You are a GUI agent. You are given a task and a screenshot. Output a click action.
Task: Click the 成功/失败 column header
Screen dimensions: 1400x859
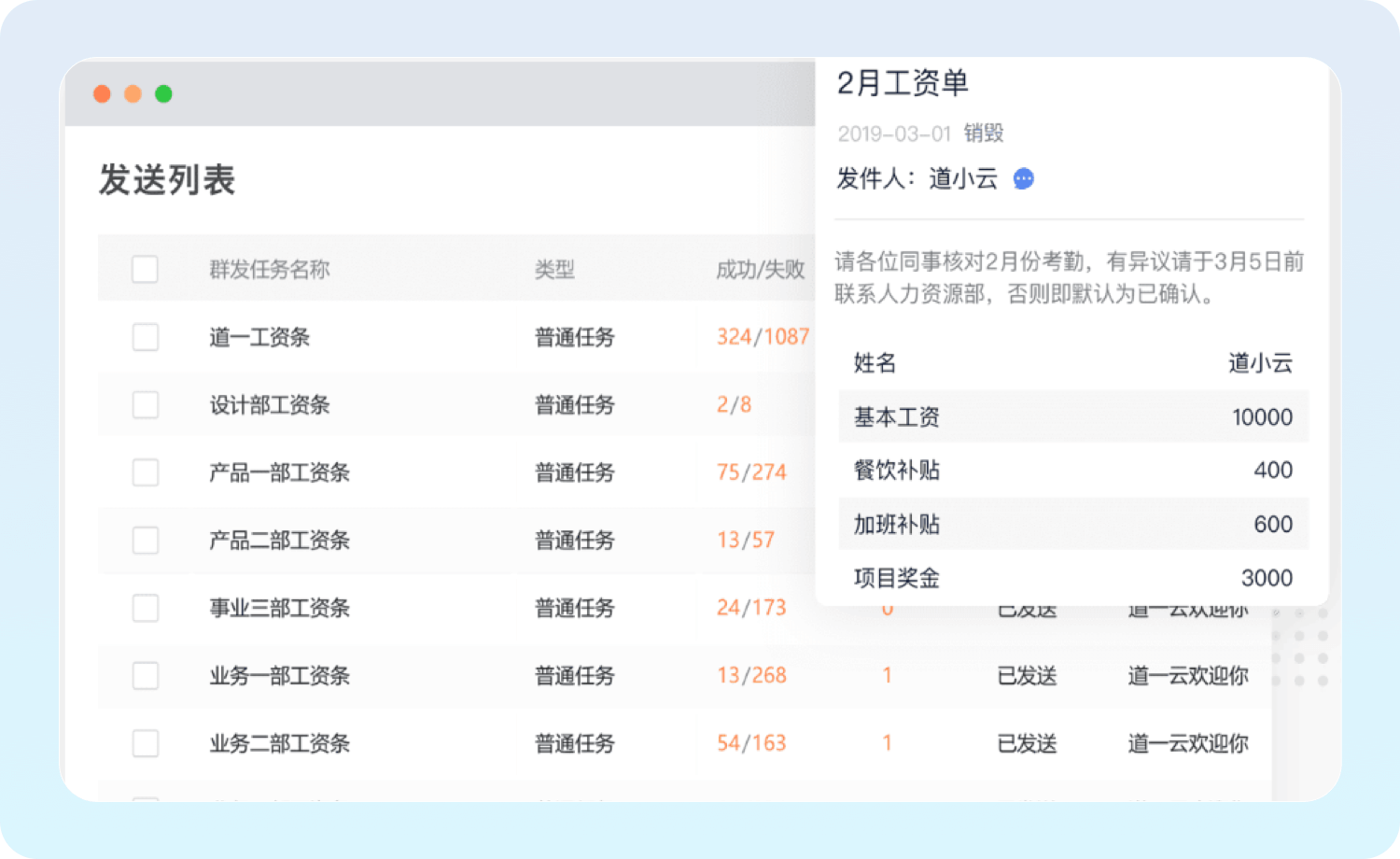pos(760,270)
